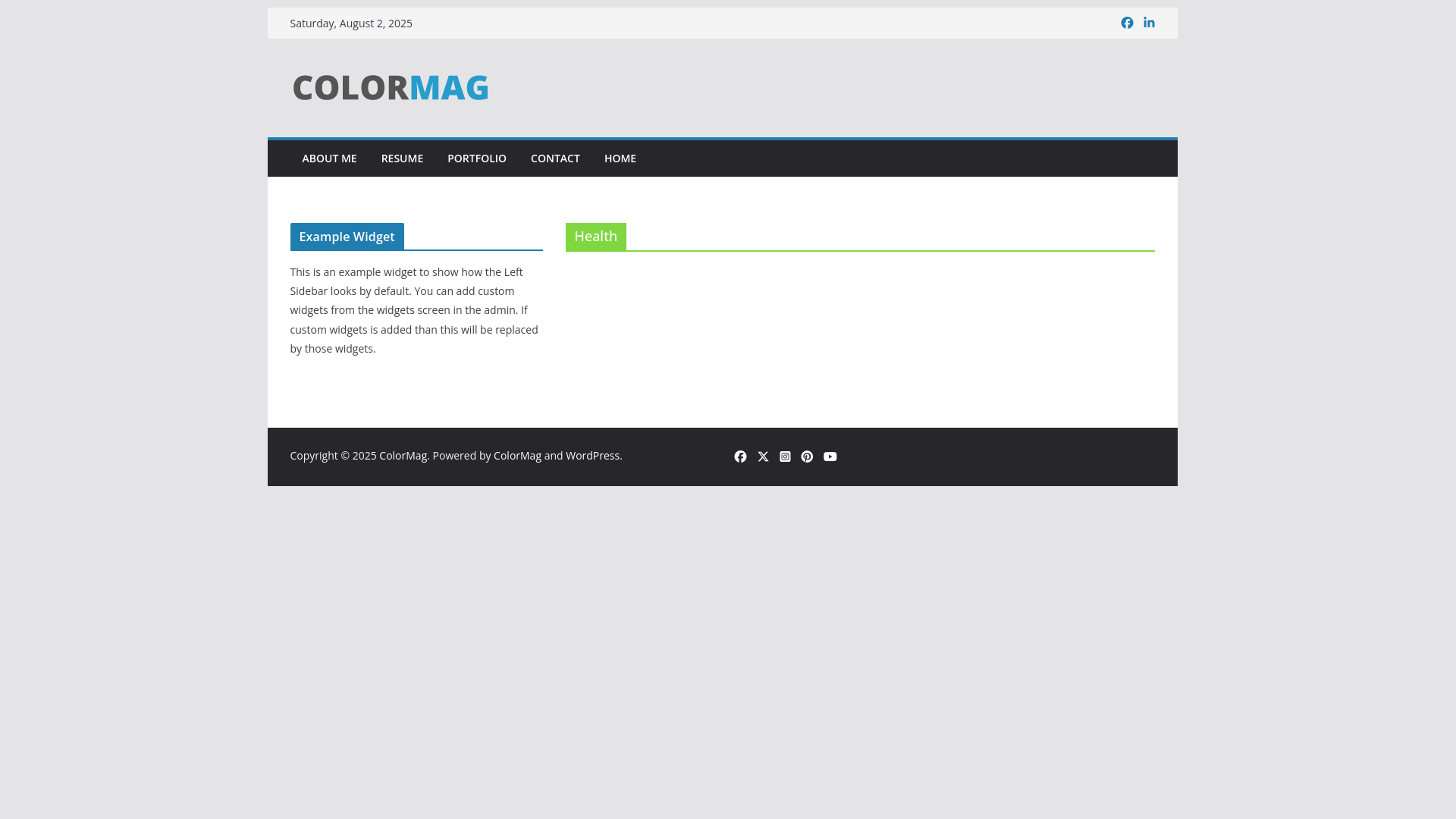This screenshot has height=819, width=1456.
Task: Open the LinkedIn icon in the top bar
Action: (x=1149, y=23)
